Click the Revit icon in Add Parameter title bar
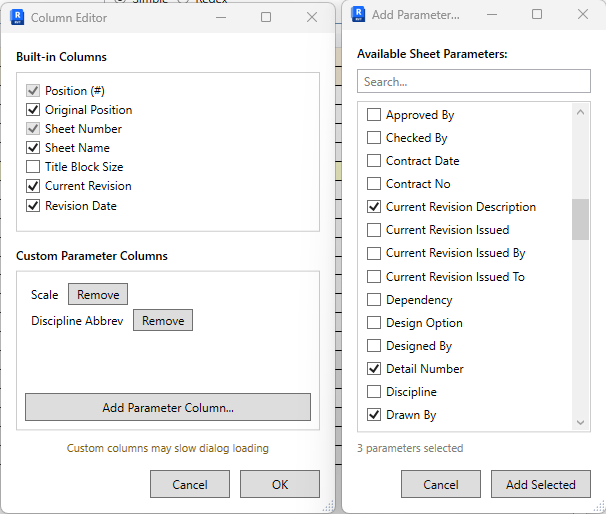Viewport: 606px width, 514px height. [357, 15]
